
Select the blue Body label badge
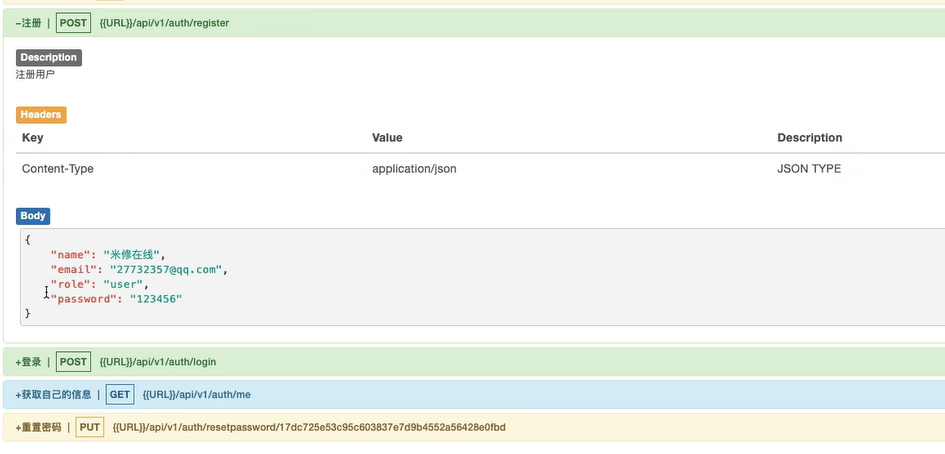tap(33, 216)
